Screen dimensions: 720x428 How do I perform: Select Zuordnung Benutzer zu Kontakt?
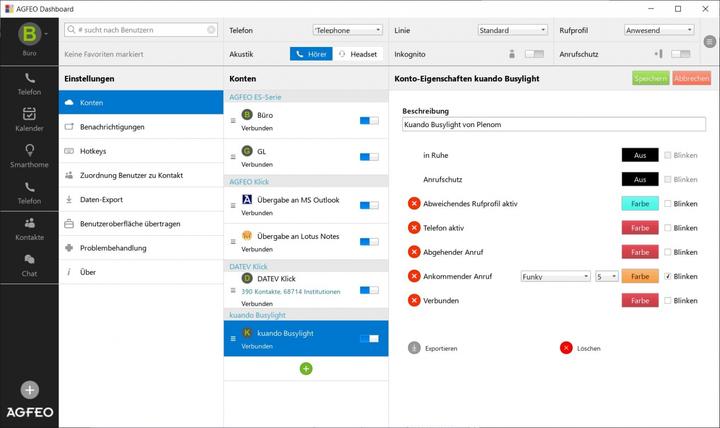click(x=141, y=175)
